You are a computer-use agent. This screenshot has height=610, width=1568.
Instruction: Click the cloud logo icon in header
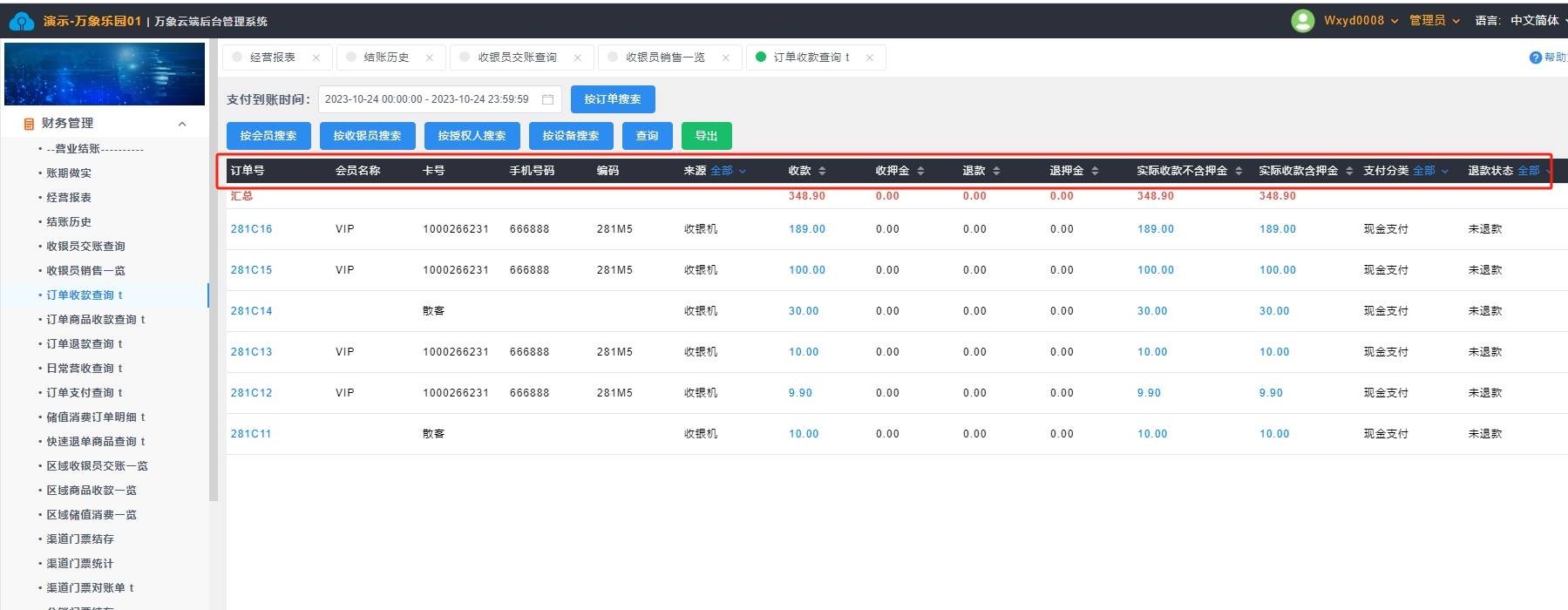point(21,21)
